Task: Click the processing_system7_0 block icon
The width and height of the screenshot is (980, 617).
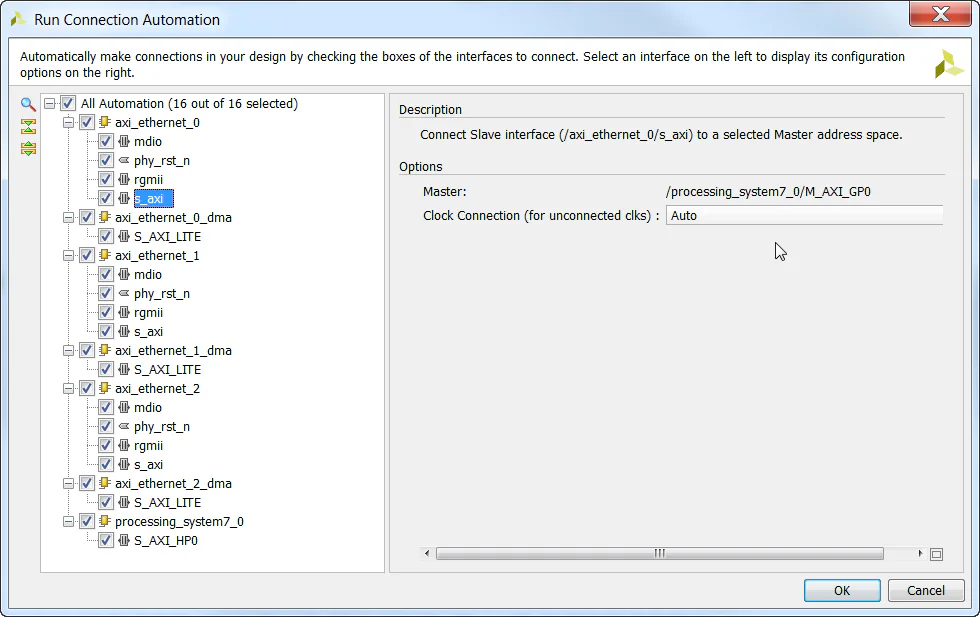Action: tap(104, 521)
